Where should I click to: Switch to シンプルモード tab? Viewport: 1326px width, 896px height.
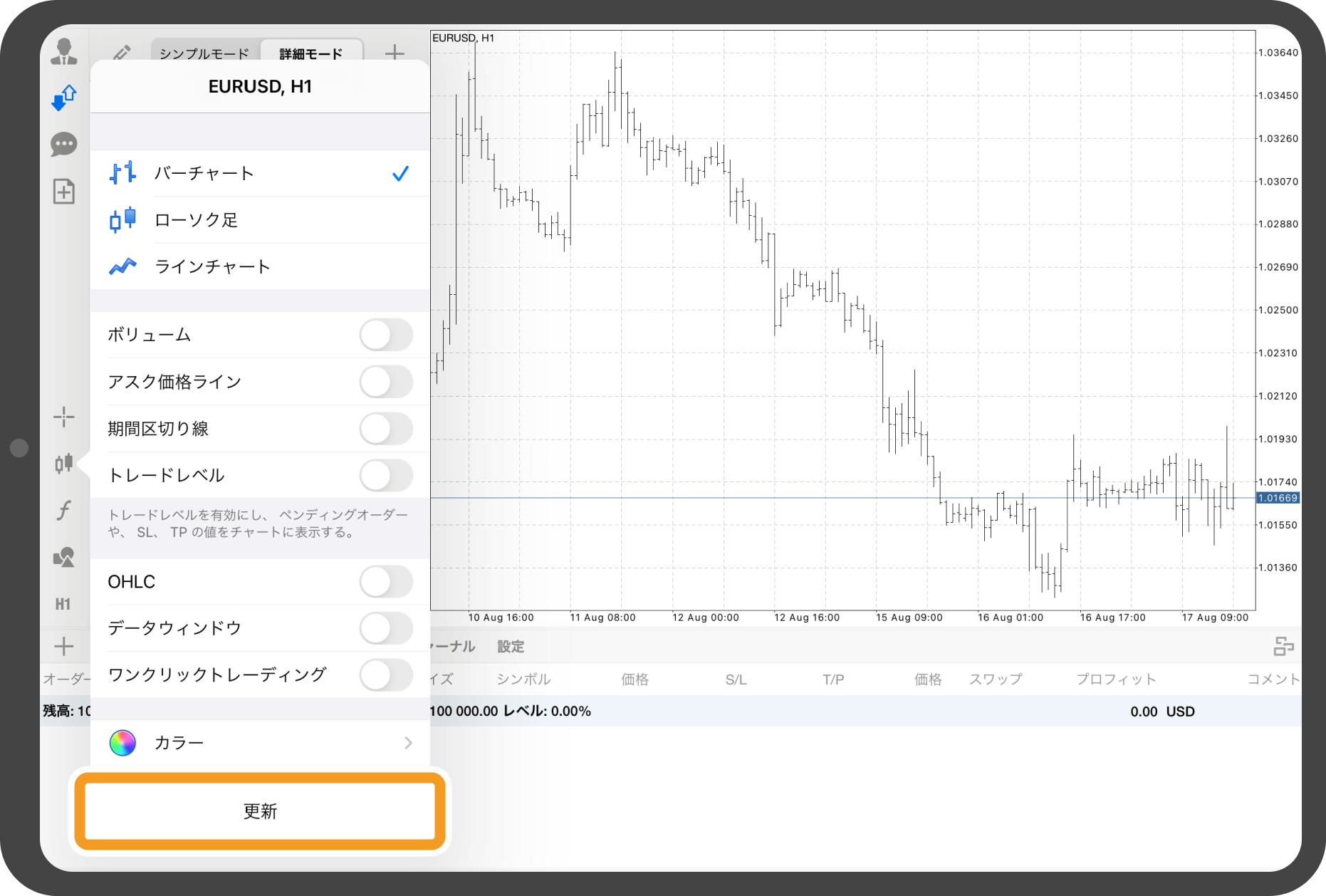pyautogui.click(x=204, y=53)
